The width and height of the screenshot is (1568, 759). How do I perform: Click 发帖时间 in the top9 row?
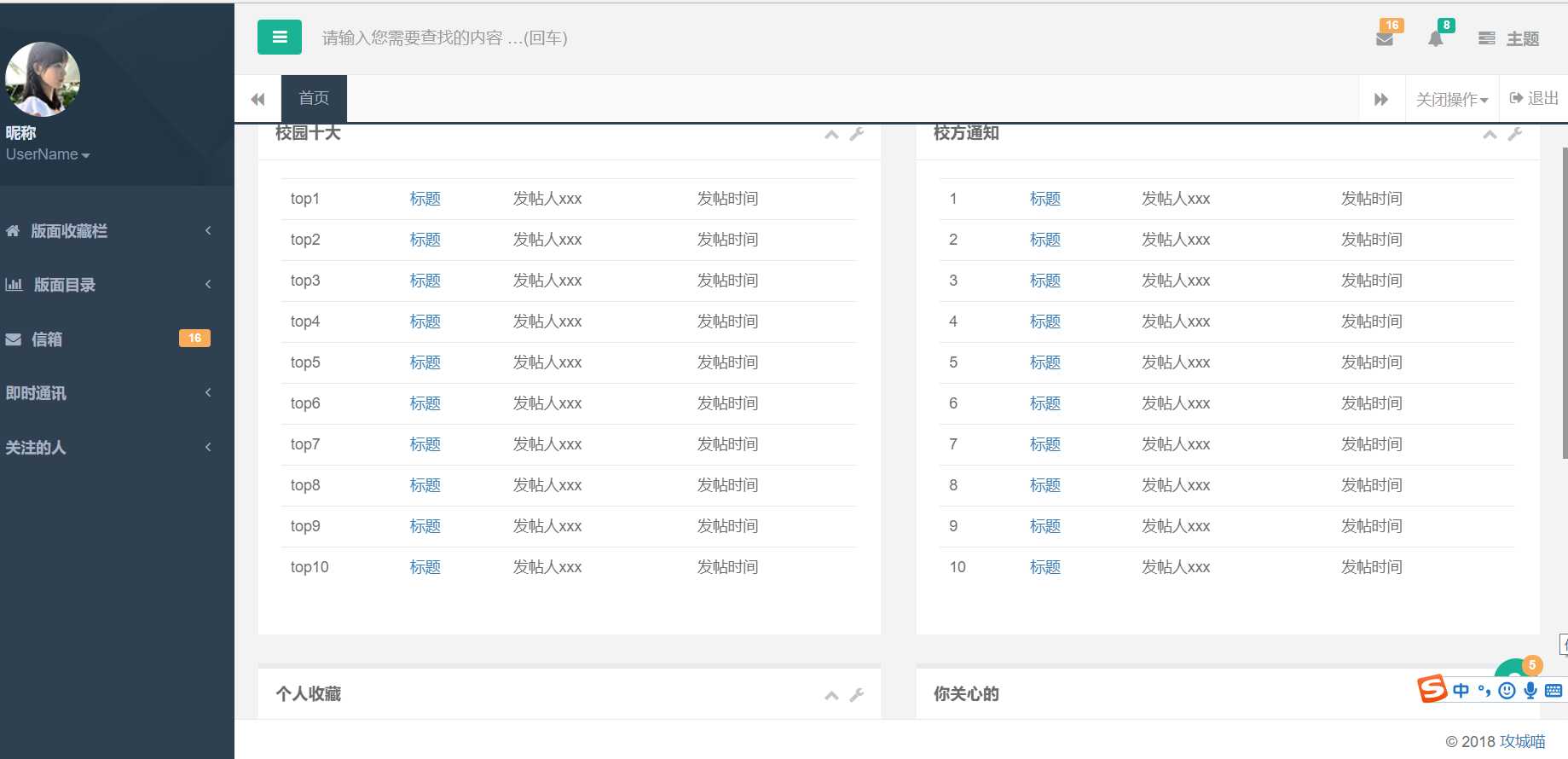[x=727, y=526]
